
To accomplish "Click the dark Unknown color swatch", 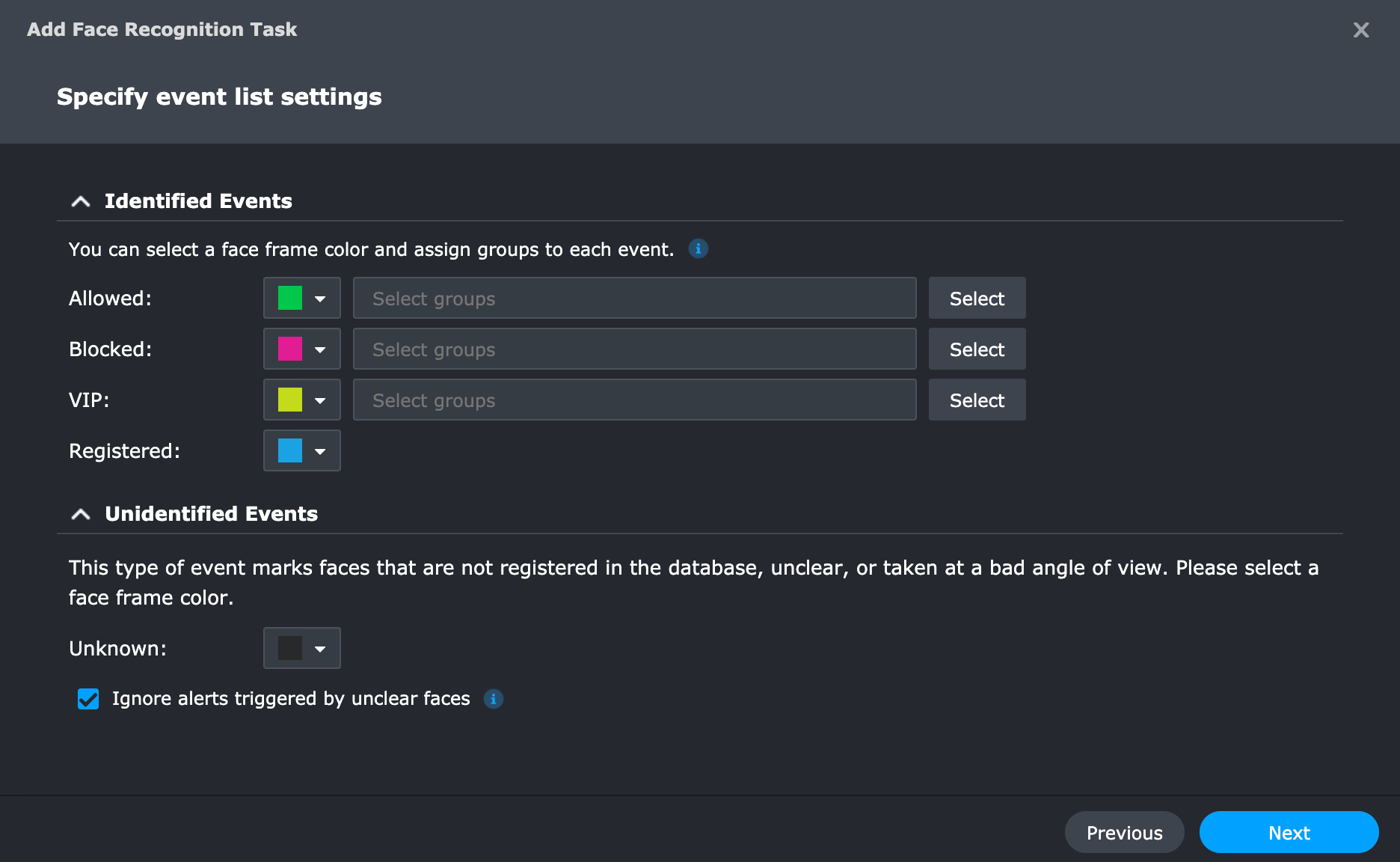I will coord(290,648).
